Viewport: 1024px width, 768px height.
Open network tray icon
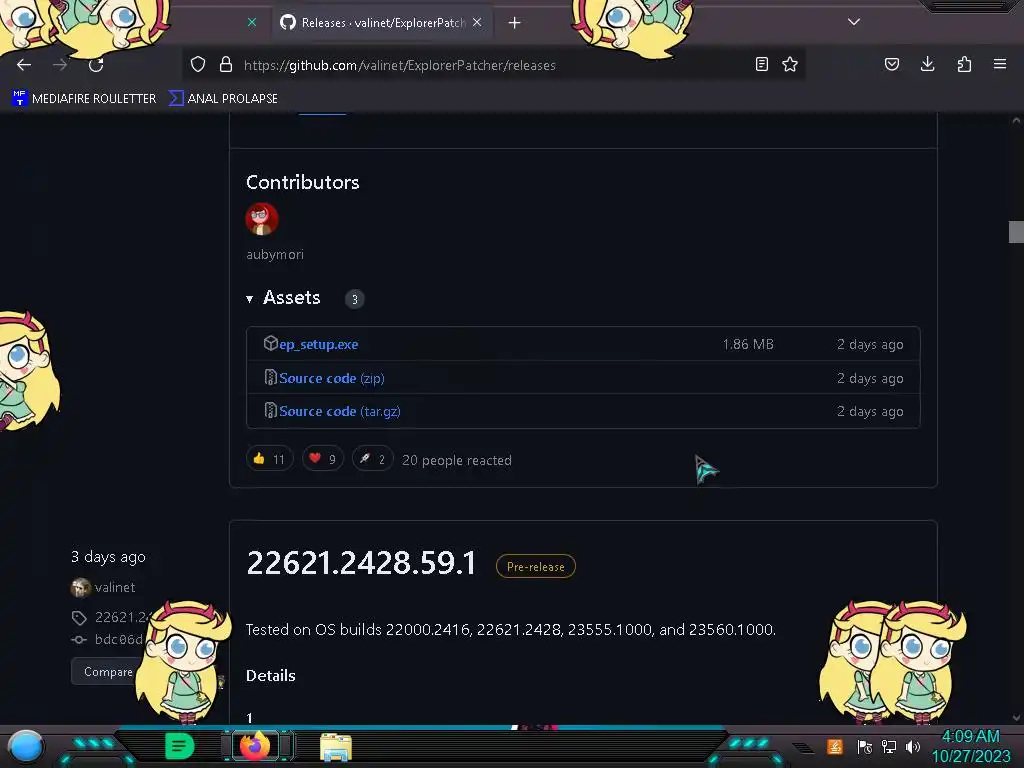(889, 746)
